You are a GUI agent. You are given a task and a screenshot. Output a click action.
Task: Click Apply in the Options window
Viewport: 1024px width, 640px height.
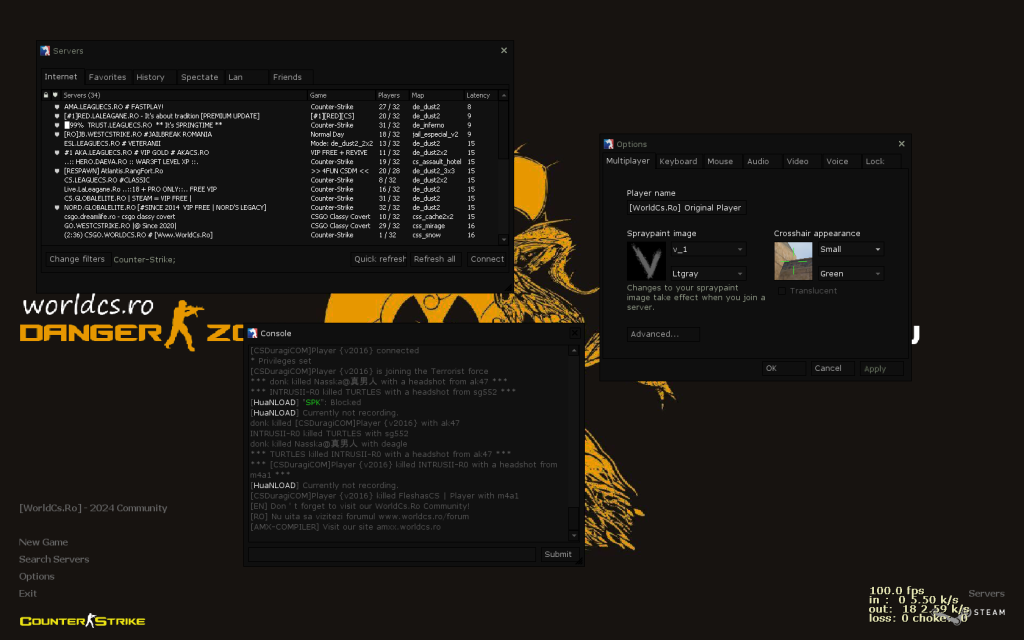click(x=881, y=368)
